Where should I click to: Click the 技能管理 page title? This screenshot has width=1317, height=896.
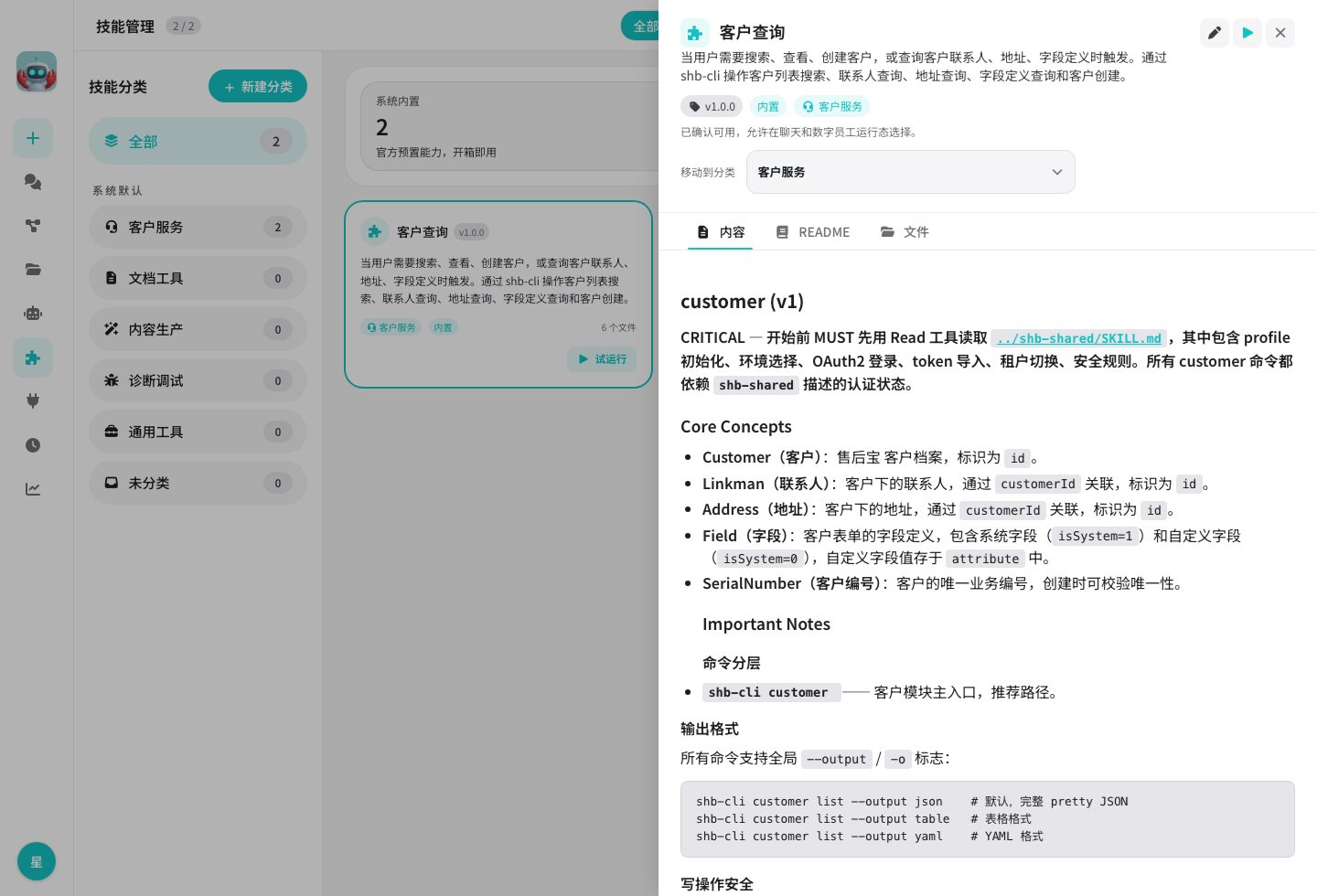click(x=125, y=27)
